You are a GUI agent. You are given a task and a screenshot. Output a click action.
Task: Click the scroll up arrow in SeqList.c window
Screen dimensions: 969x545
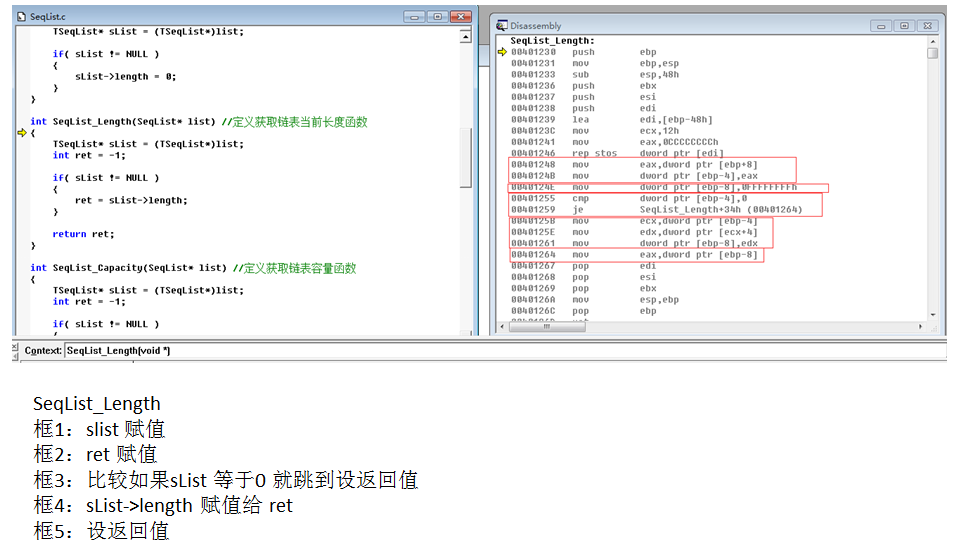pos(466,37)
